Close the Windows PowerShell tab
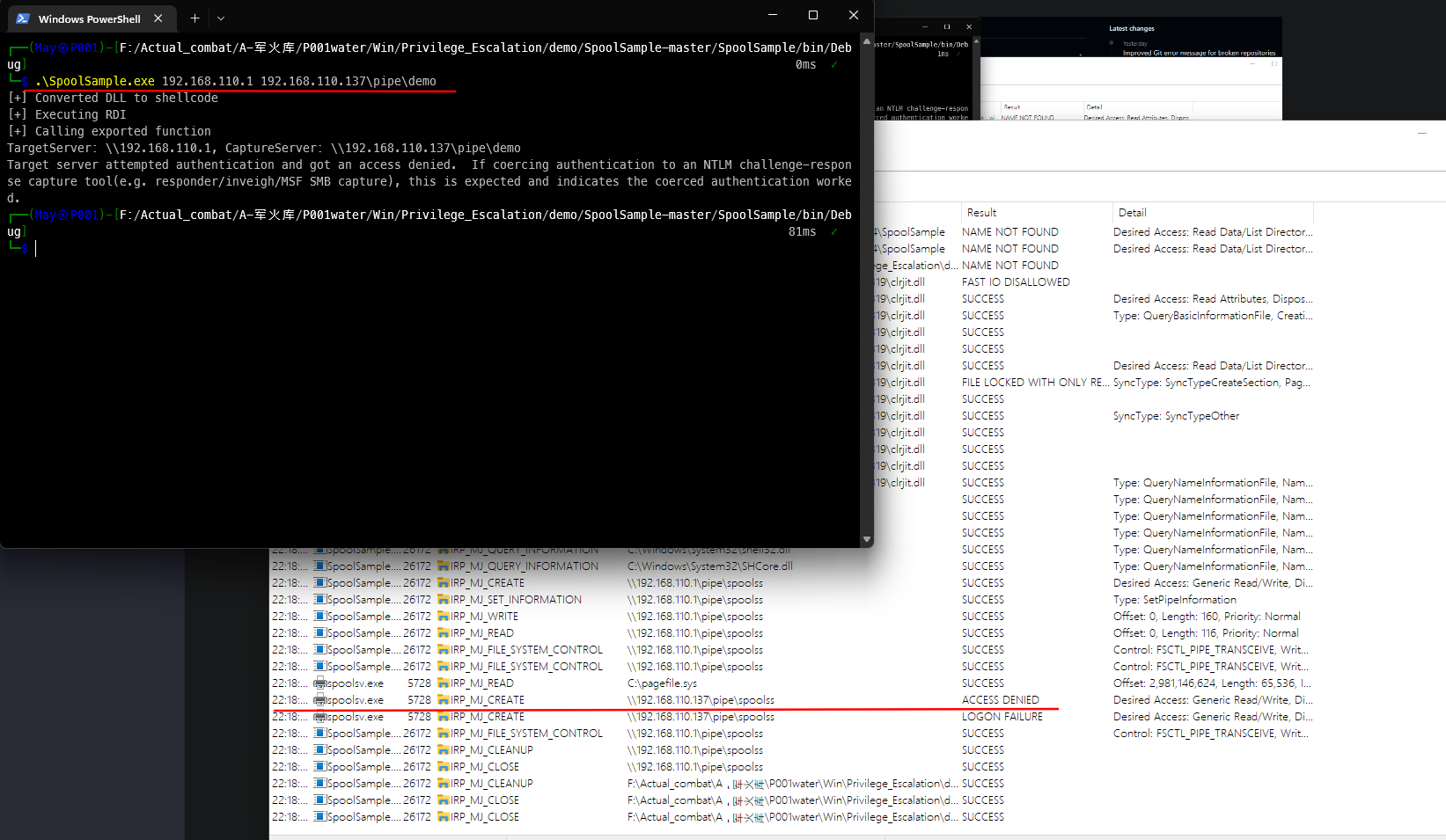 158,18
